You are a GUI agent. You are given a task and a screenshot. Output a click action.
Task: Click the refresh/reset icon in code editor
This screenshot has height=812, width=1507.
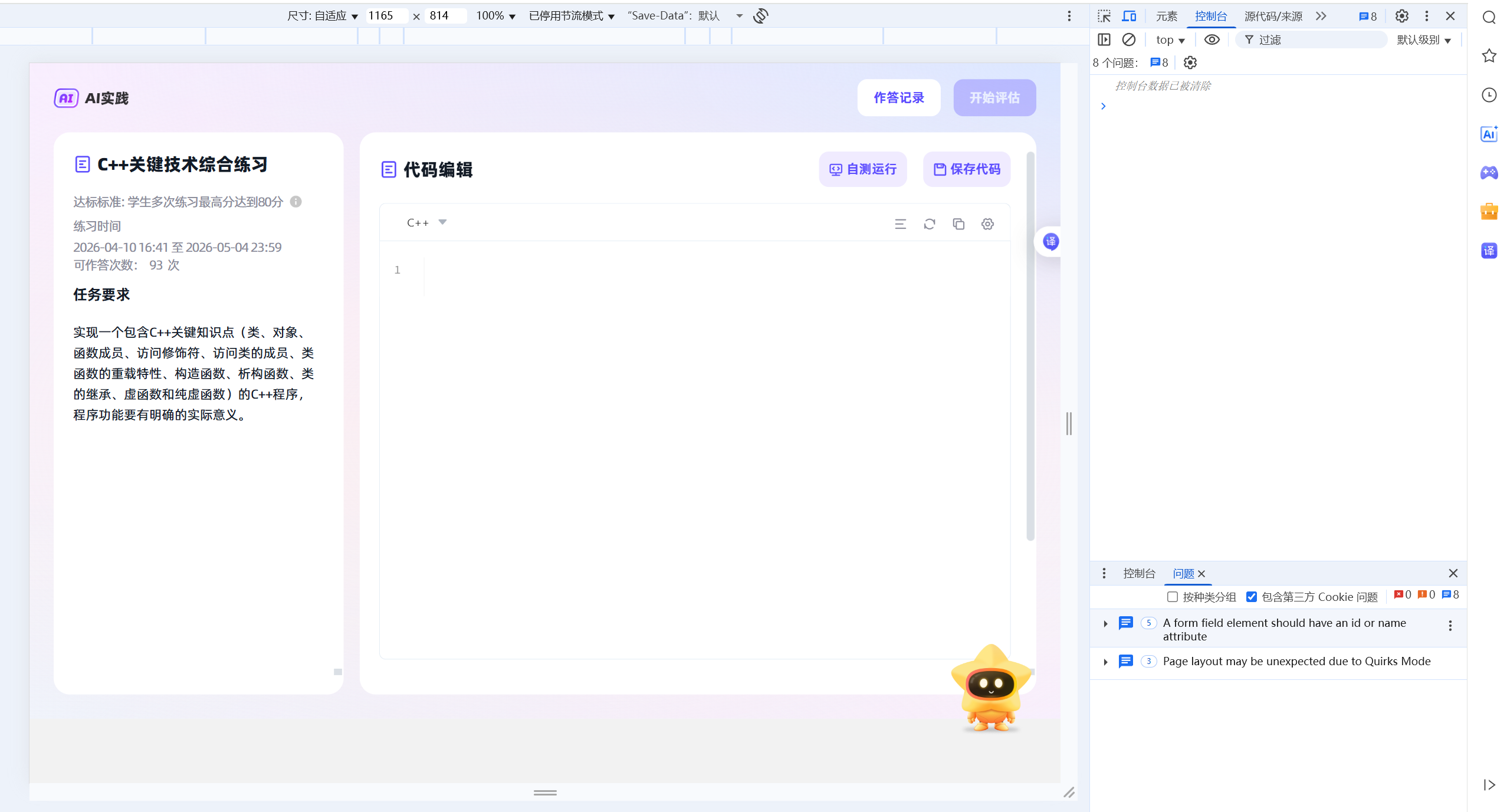coord(930,224)
